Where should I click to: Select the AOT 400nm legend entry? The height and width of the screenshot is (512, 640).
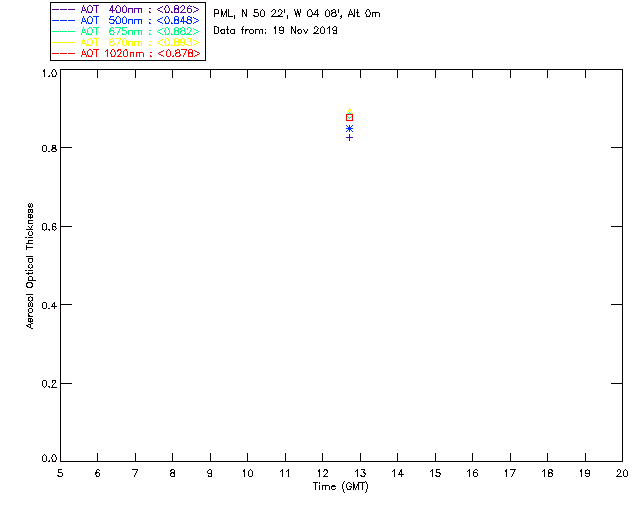point(126,9)
